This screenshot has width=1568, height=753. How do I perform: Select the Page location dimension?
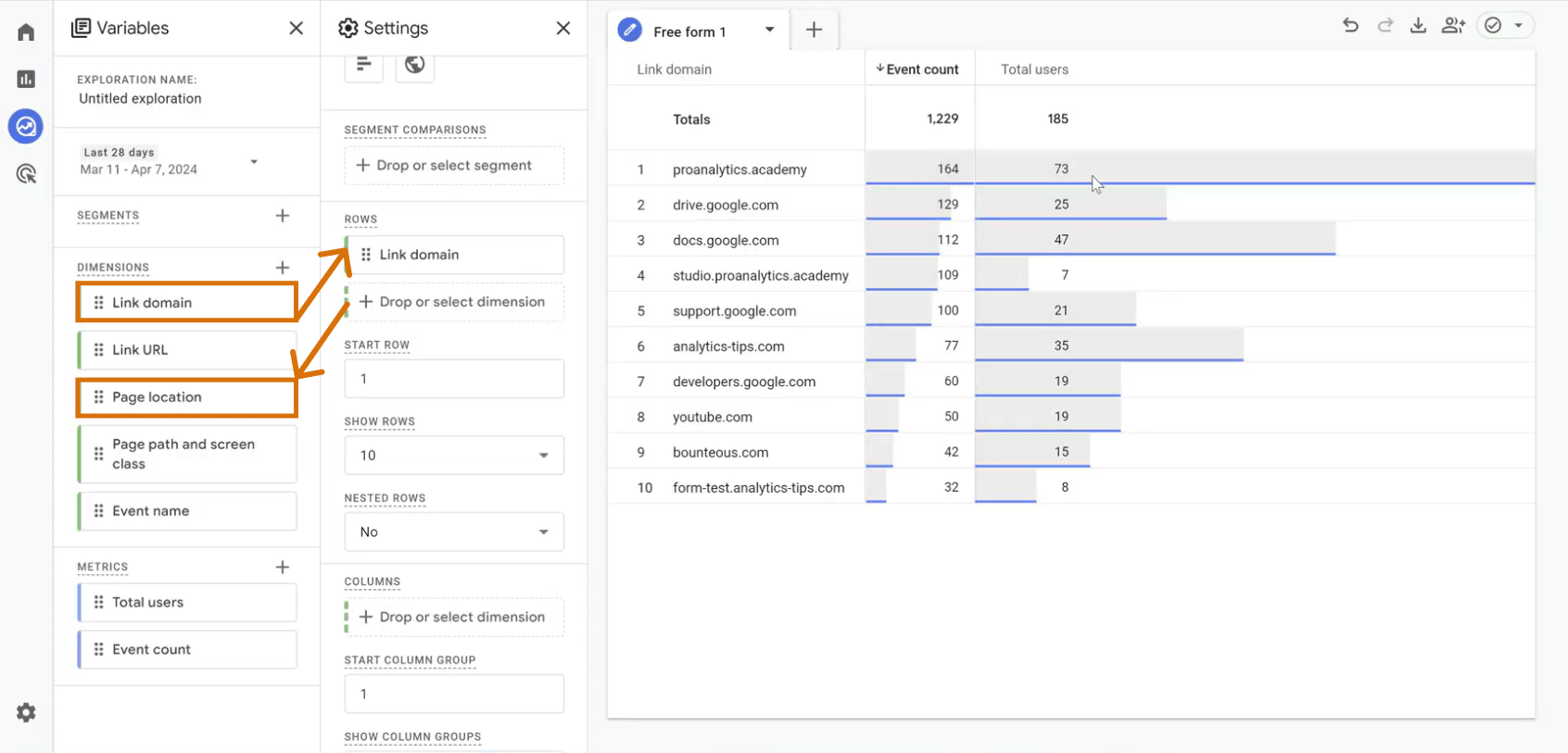pos(187,397)
